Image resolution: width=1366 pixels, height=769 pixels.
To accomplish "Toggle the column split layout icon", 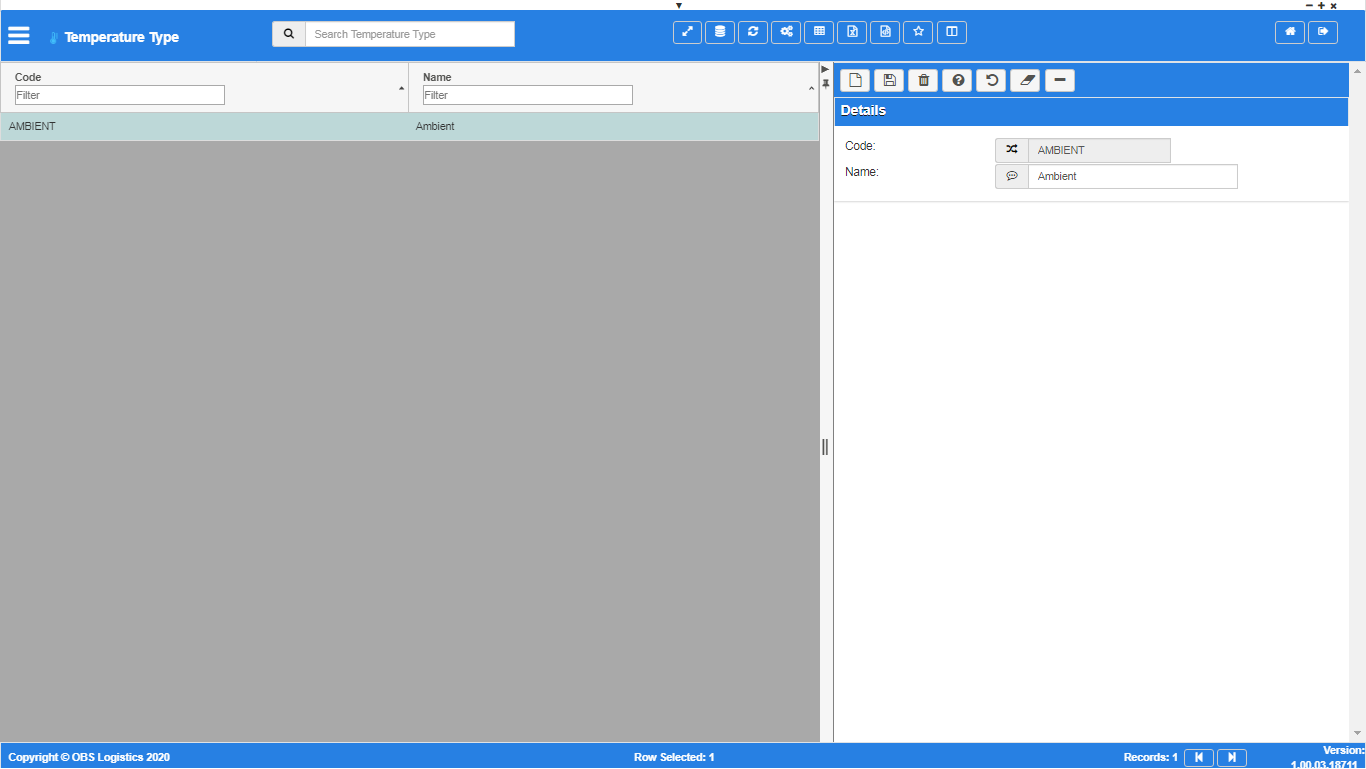I will [x=951, y=32].
